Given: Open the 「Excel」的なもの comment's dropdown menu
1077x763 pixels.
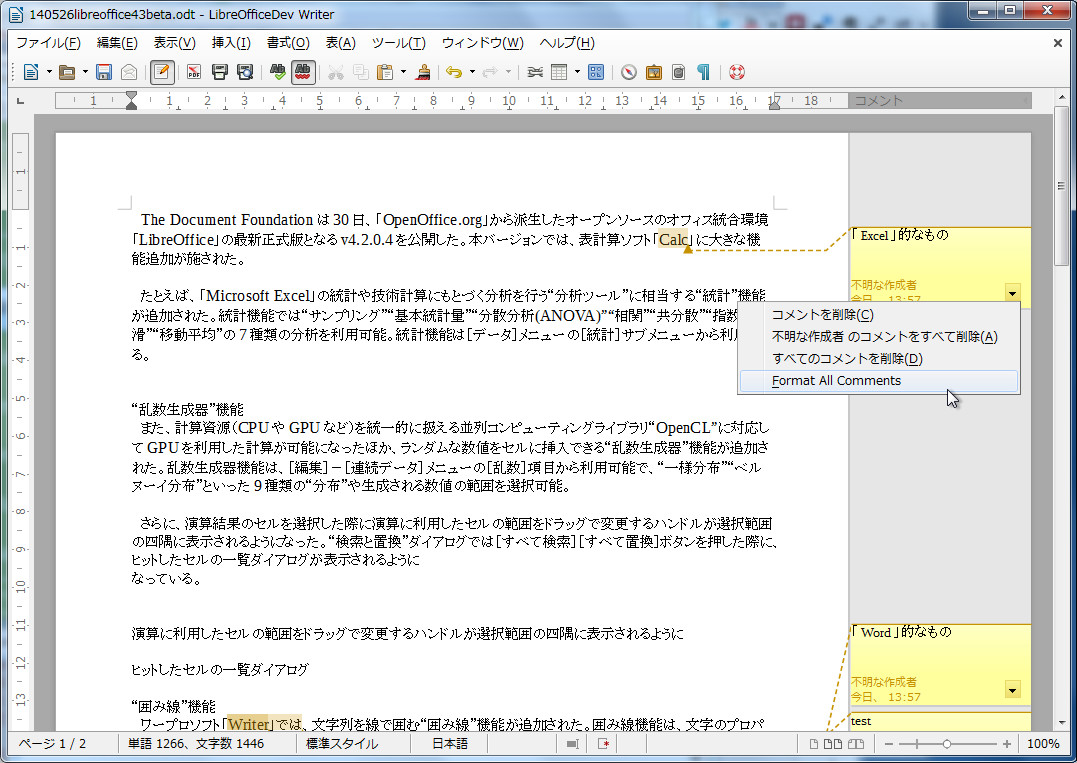Looking at the screenshot, I should coord(1012,292).
